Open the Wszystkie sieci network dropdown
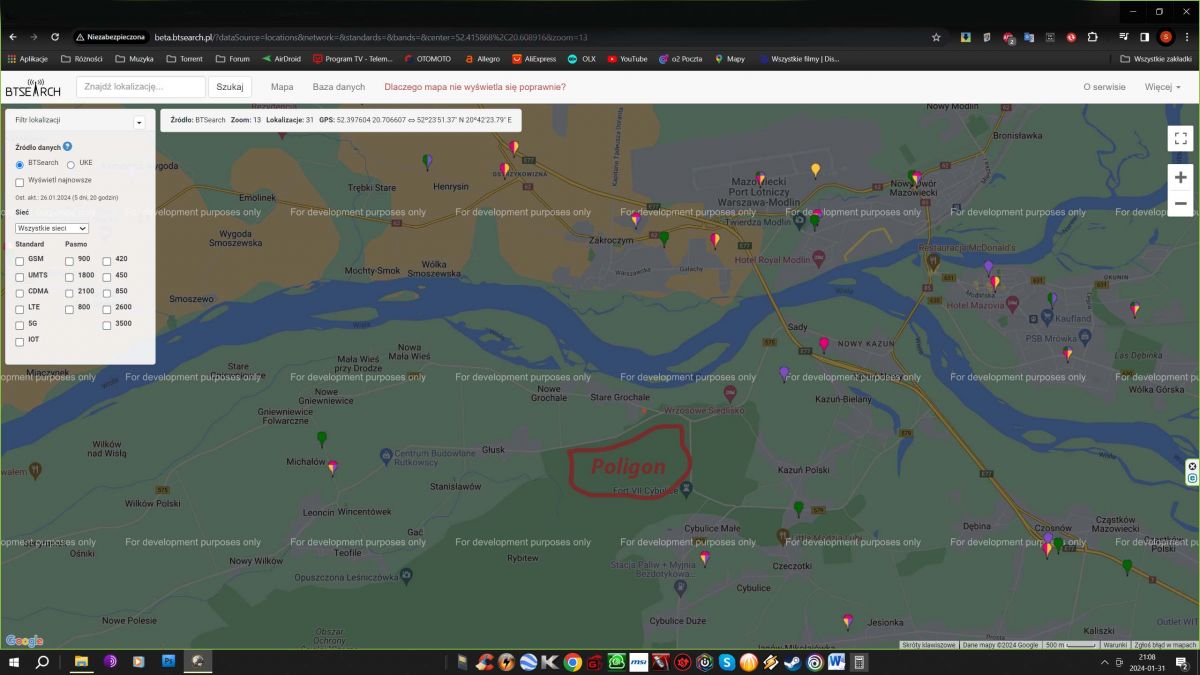1200x675 pixels. click(53, 228)
